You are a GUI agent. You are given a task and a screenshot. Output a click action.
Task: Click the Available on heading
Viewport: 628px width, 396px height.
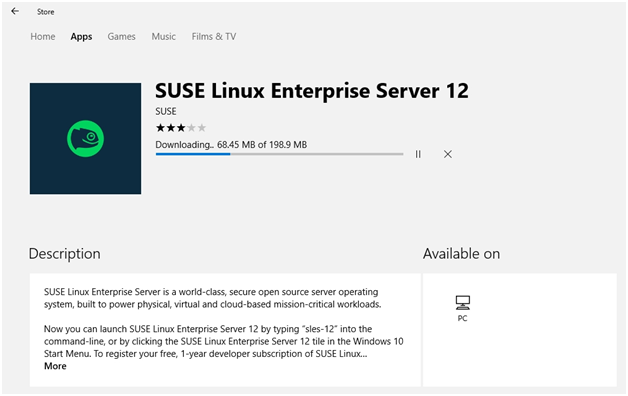(x=461, y=254)
